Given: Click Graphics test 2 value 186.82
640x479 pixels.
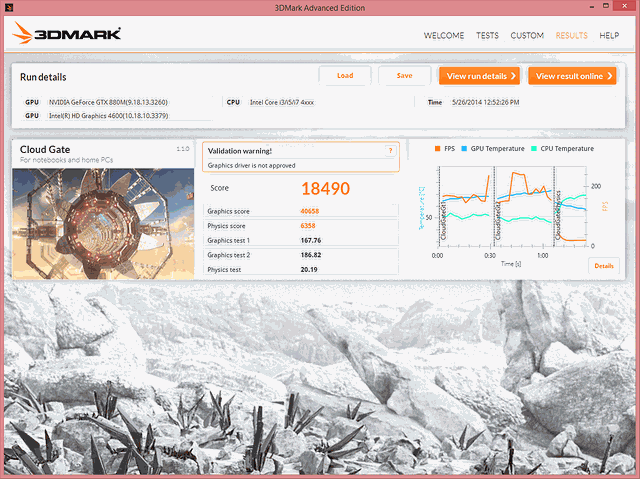Looking at the screenshot, I should point(311,255).
